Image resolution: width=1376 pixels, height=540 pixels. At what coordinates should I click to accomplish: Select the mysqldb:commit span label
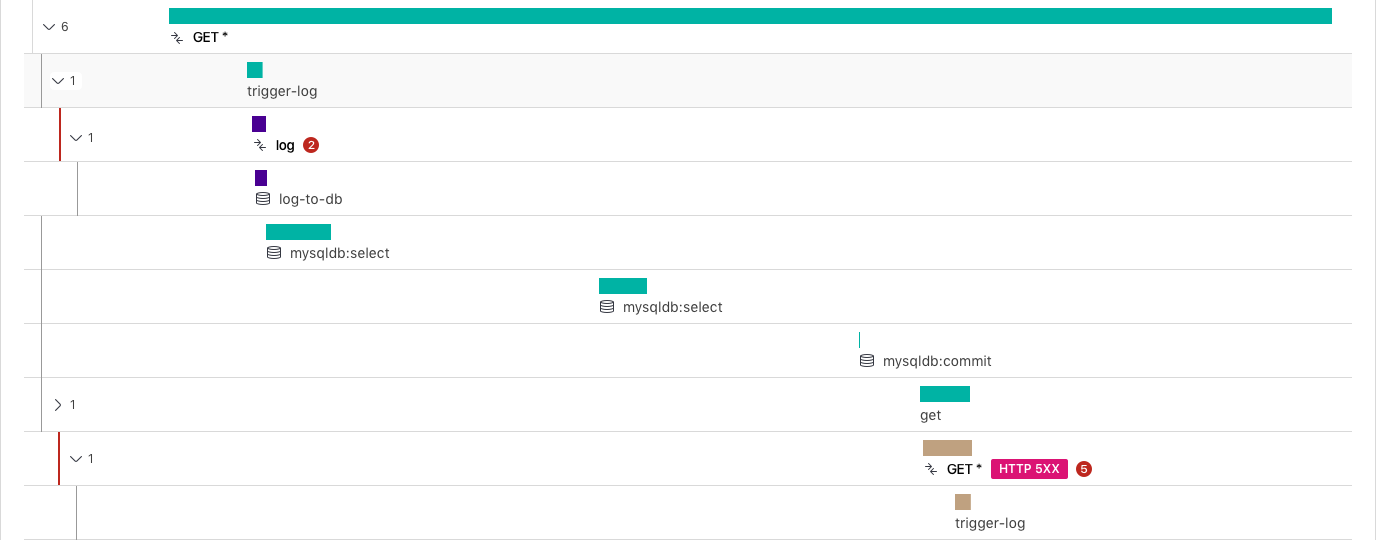[x=937, y=361]
